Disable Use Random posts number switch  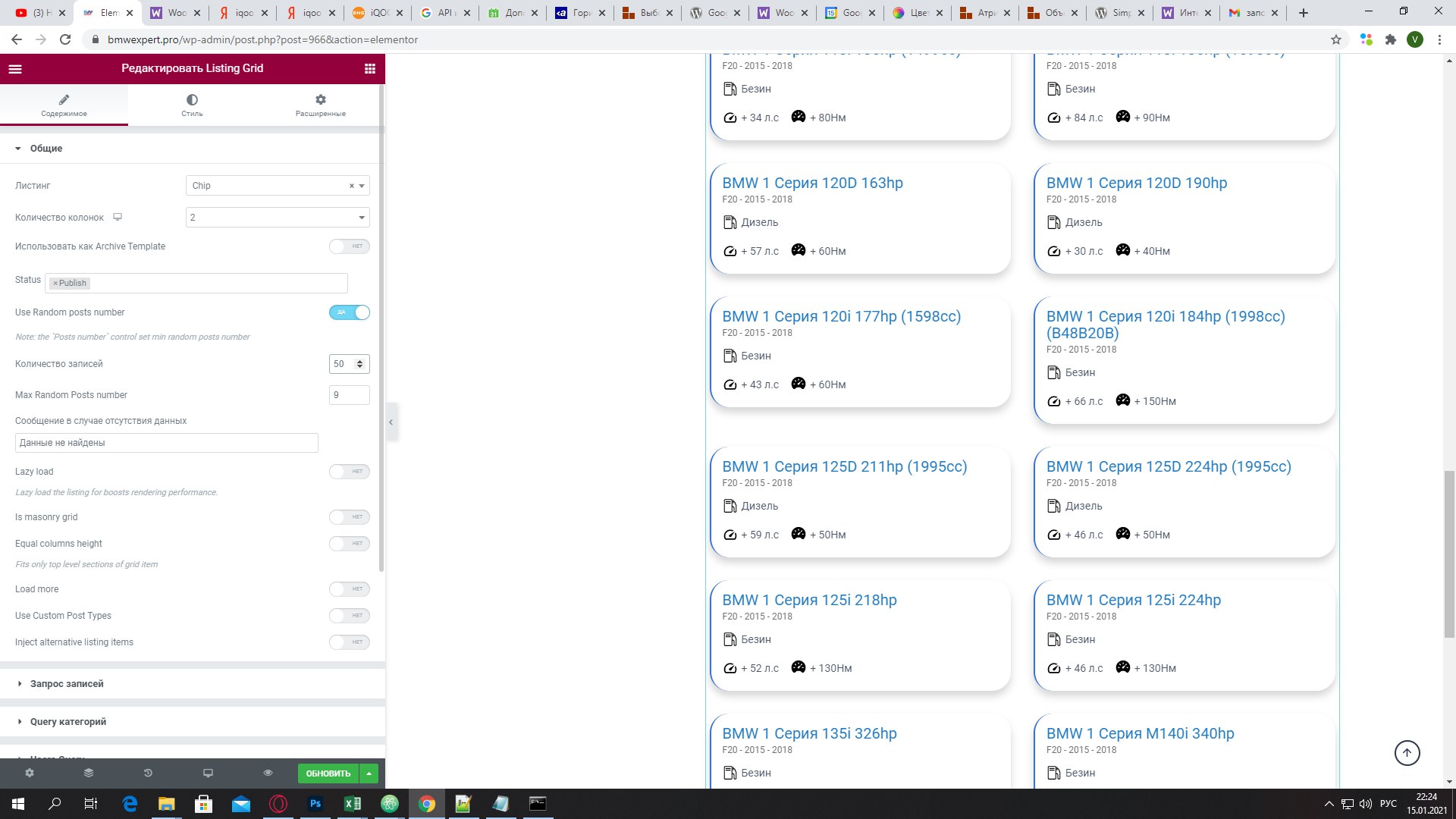(x=350, y=312)
